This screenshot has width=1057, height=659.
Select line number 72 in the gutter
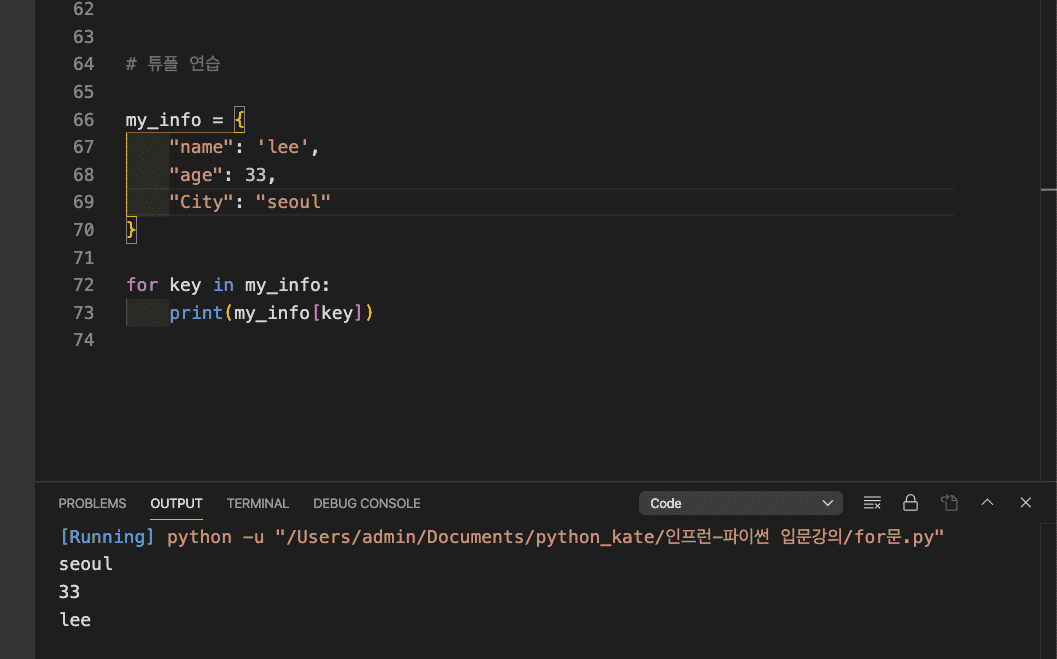tap(83, 285)
